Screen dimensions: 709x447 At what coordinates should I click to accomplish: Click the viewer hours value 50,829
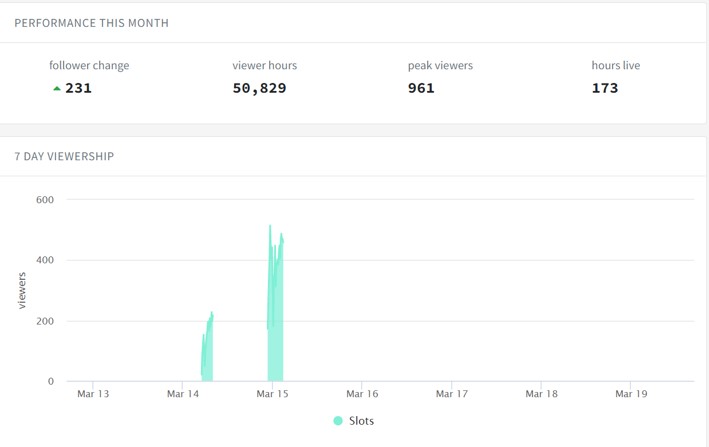[259, 88]
